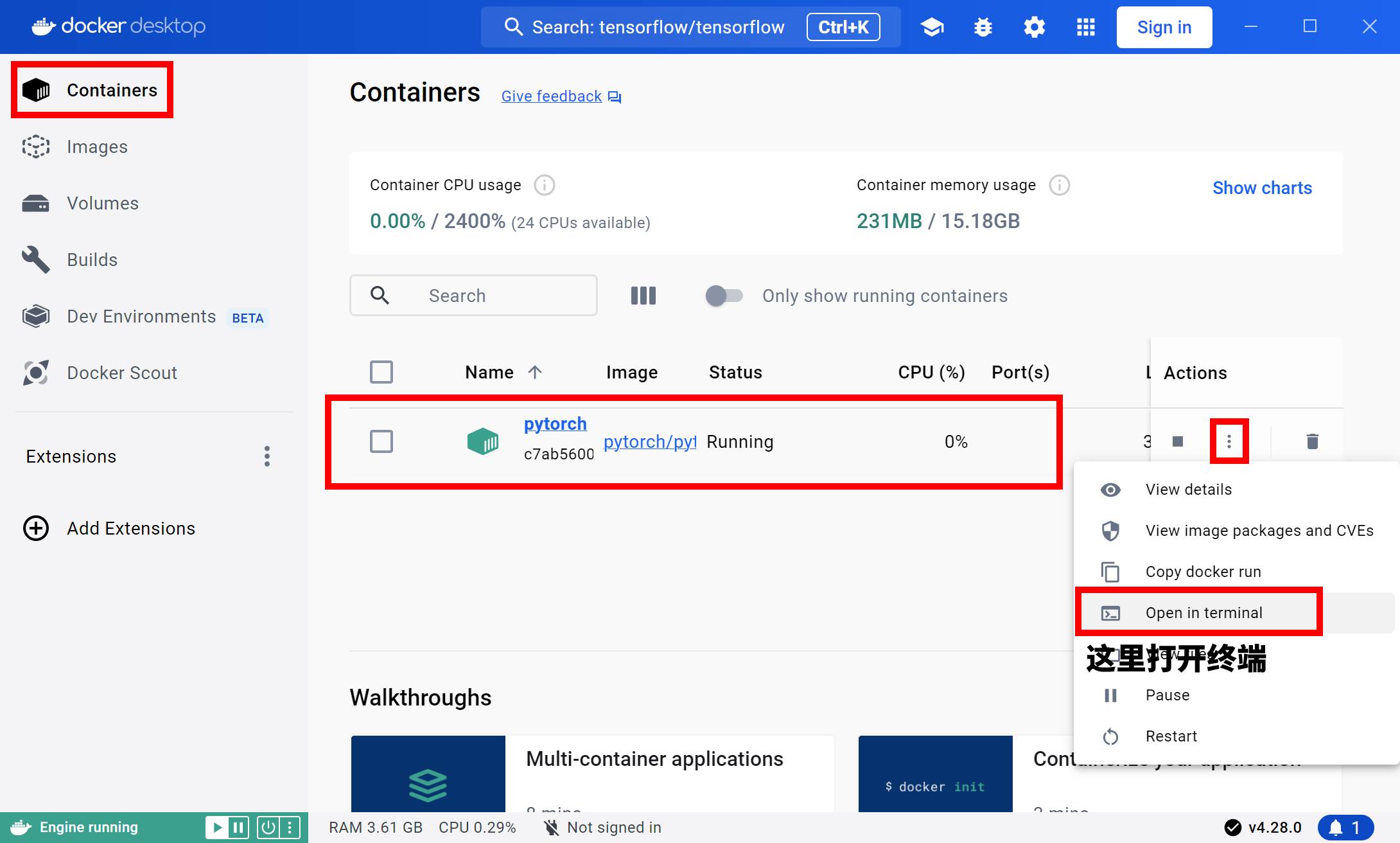Open Settings gear icon in header
This screenshot has height=843, width=1400.
[x=1035, y=27]
